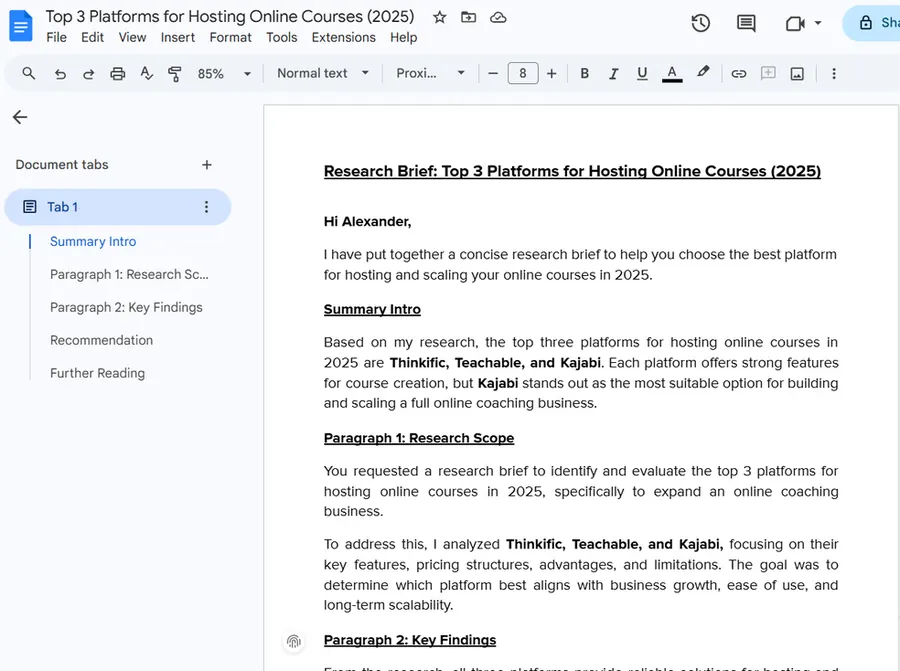Open the Normal text style dropdown
900x671 pixels.
(323, 73)
